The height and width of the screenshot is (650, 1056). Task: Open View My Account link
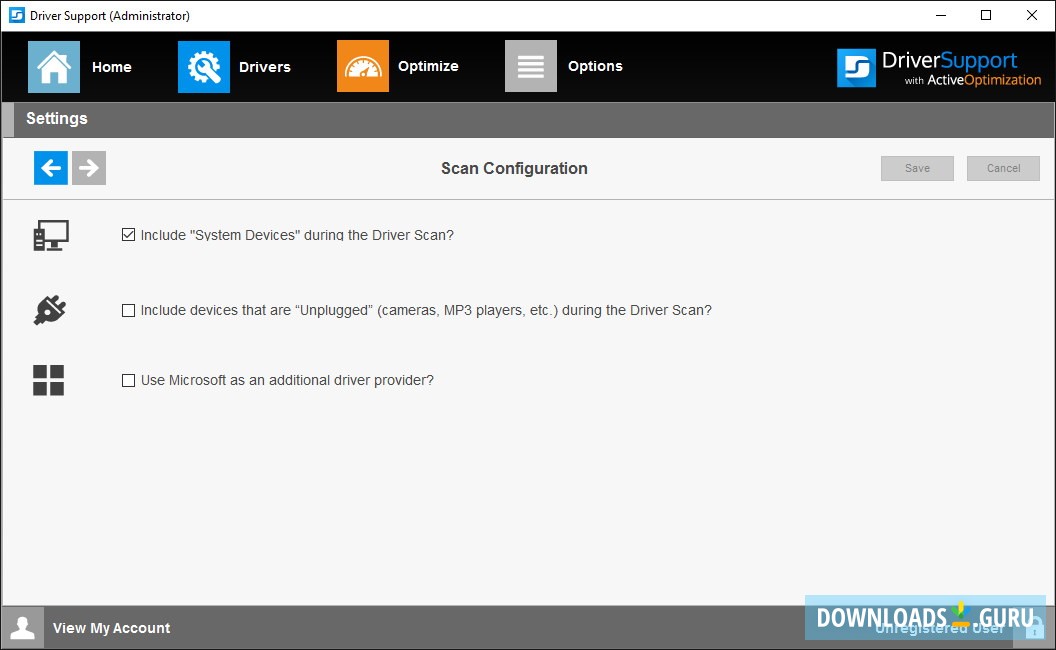point(112,628)
